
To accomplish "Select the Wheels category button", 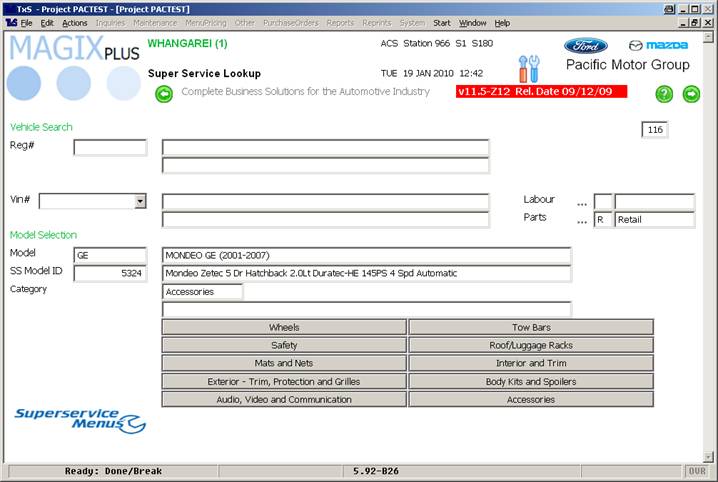I will tap(284, 327).
